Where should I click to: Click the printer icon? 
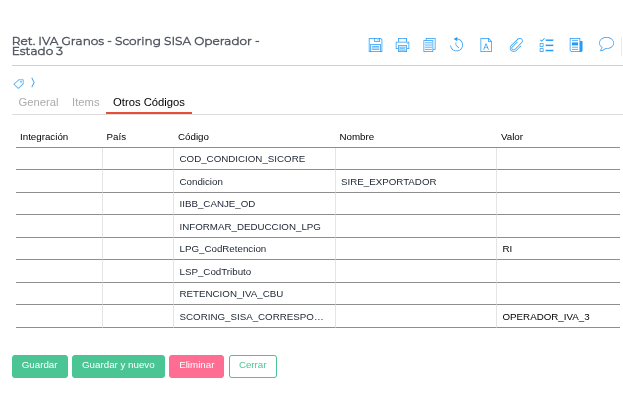pyautogui.click(x=402, y=45)
